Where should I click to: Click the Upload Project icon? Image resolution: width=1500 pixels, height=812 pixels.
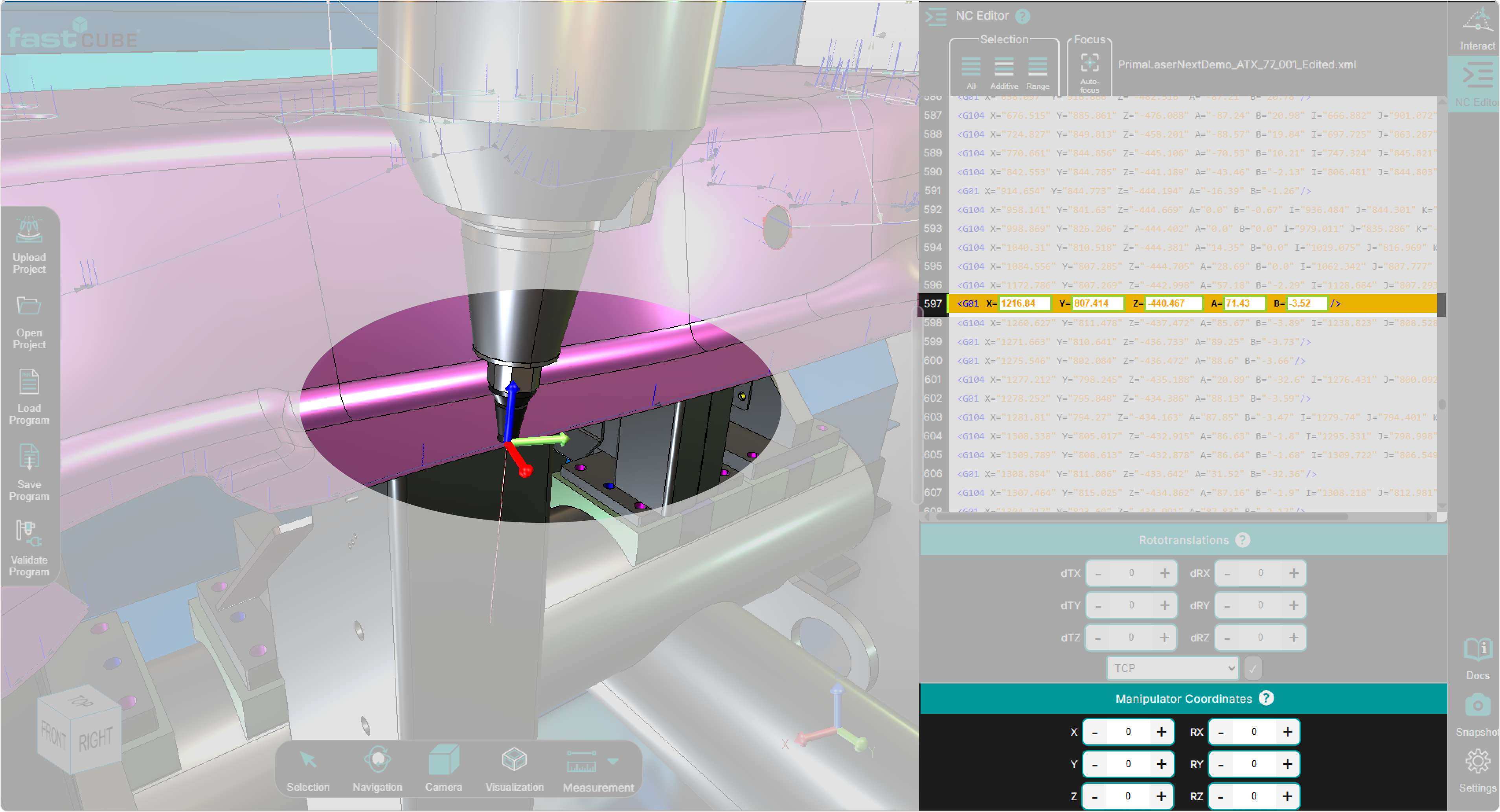[x=29, y=231]
